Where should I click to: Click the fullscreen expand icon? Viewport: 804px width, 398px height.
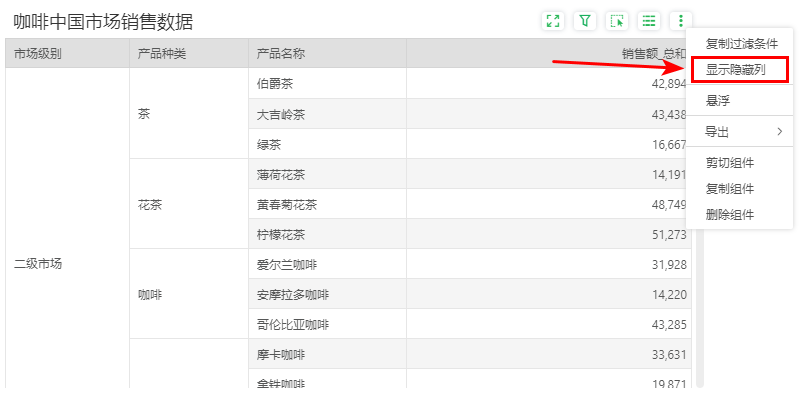coord(553,21)
